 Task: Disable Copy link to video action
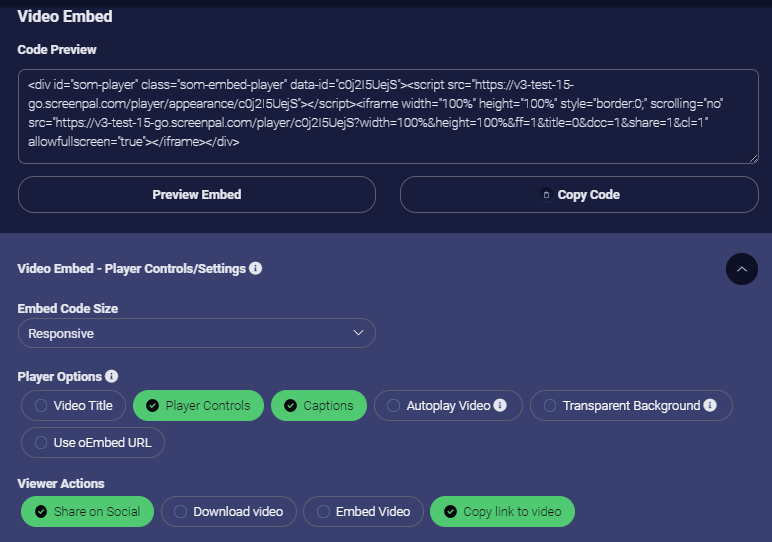[502, 511]
